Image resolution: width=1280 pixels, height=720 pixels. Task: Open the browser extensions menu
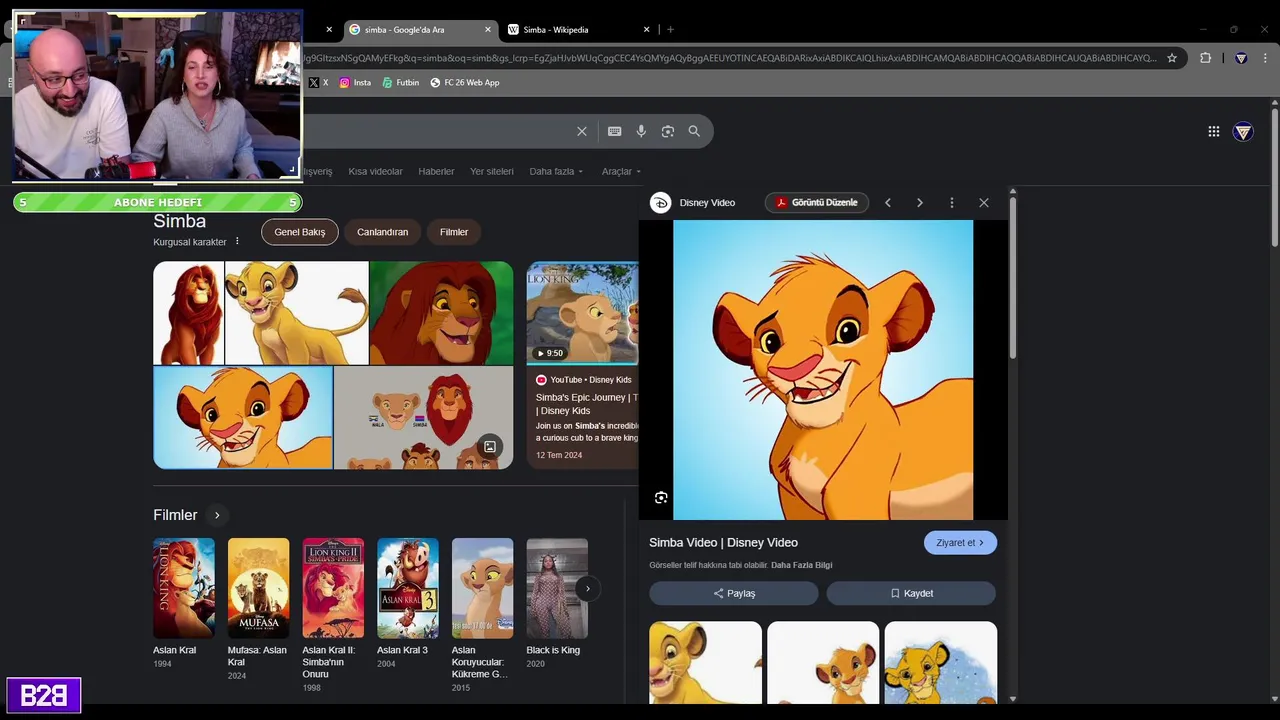(1205, 58)
